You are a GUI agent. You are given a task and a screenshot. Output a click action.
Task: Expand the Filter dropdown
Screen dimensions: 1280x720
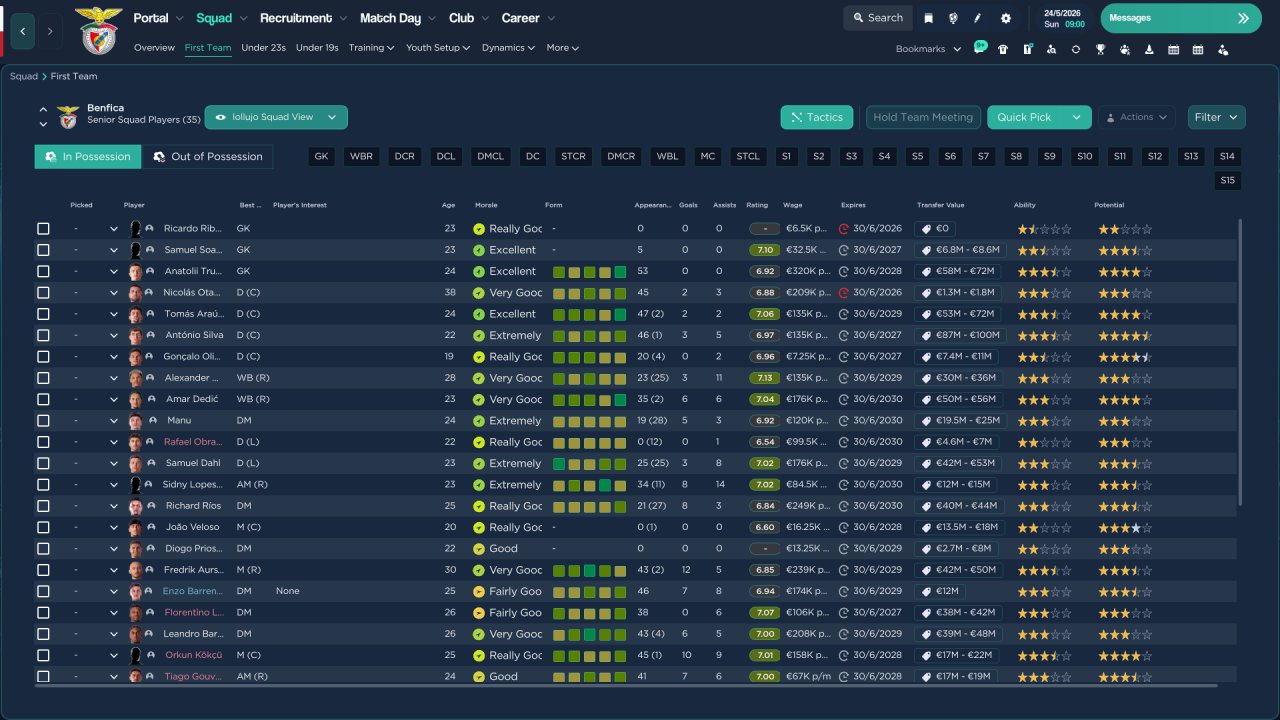[x=1216, y=117]
